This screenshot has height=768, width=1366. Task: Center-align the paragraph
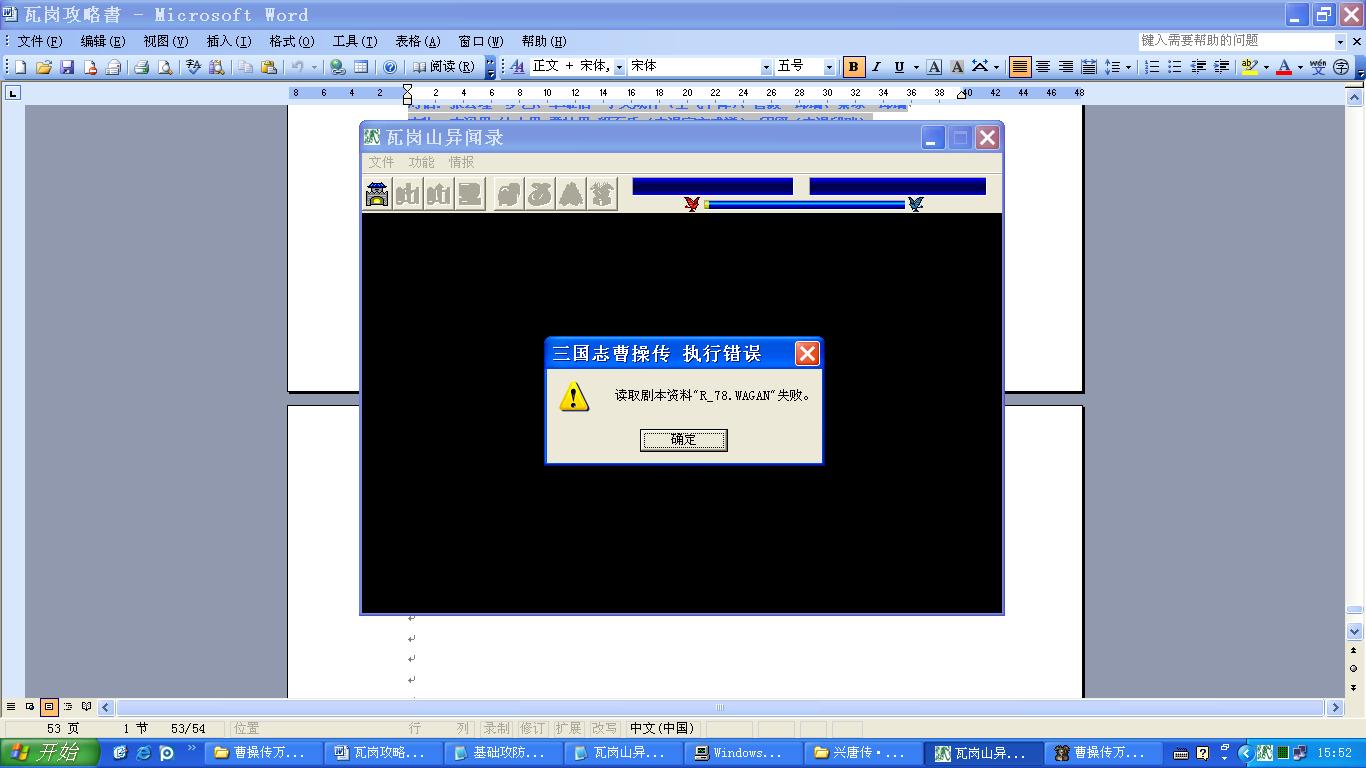[x=1043, y=67]
